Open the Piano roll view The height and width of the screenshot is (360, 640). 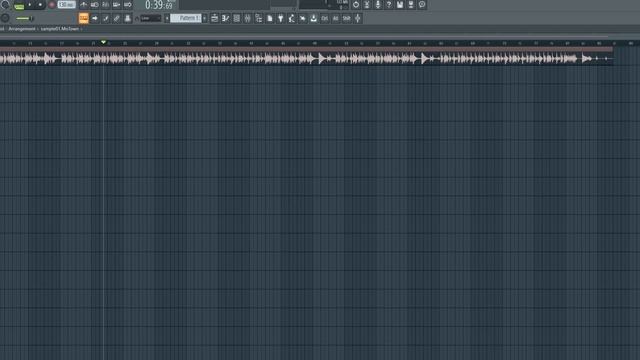point(226,18)
